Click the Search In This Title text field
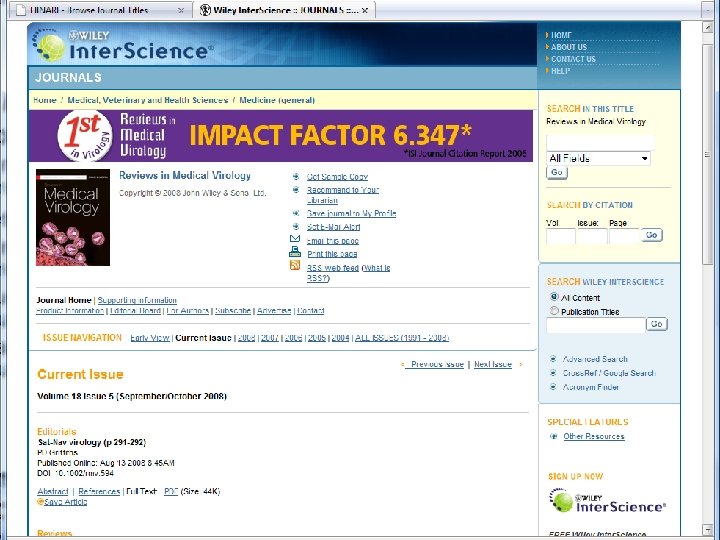This screenshot has width=720, height=540. [x=600, y=142]
